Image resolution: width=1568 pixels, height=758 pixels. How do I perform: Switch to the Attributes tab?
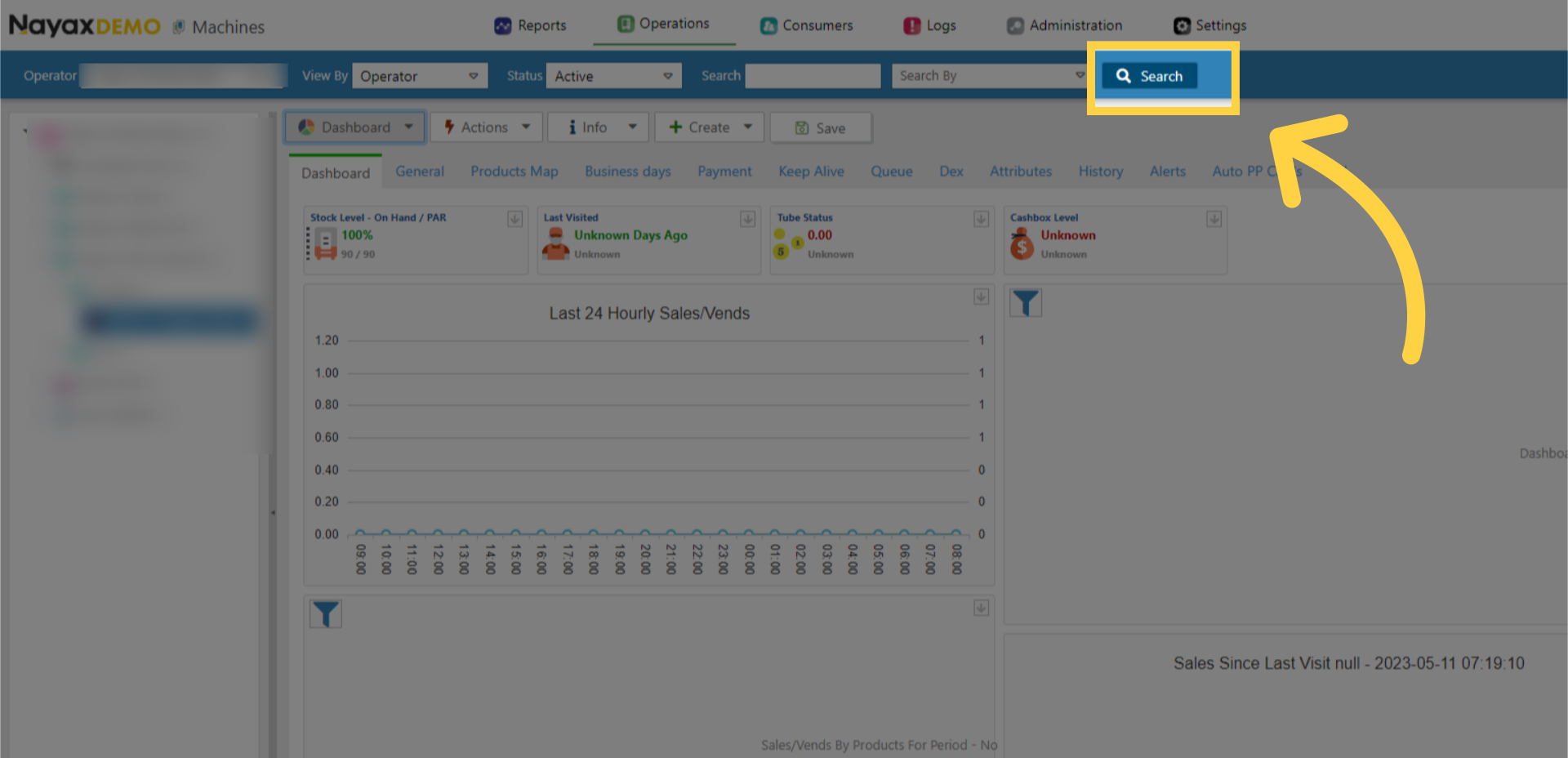pos(1021,172)
